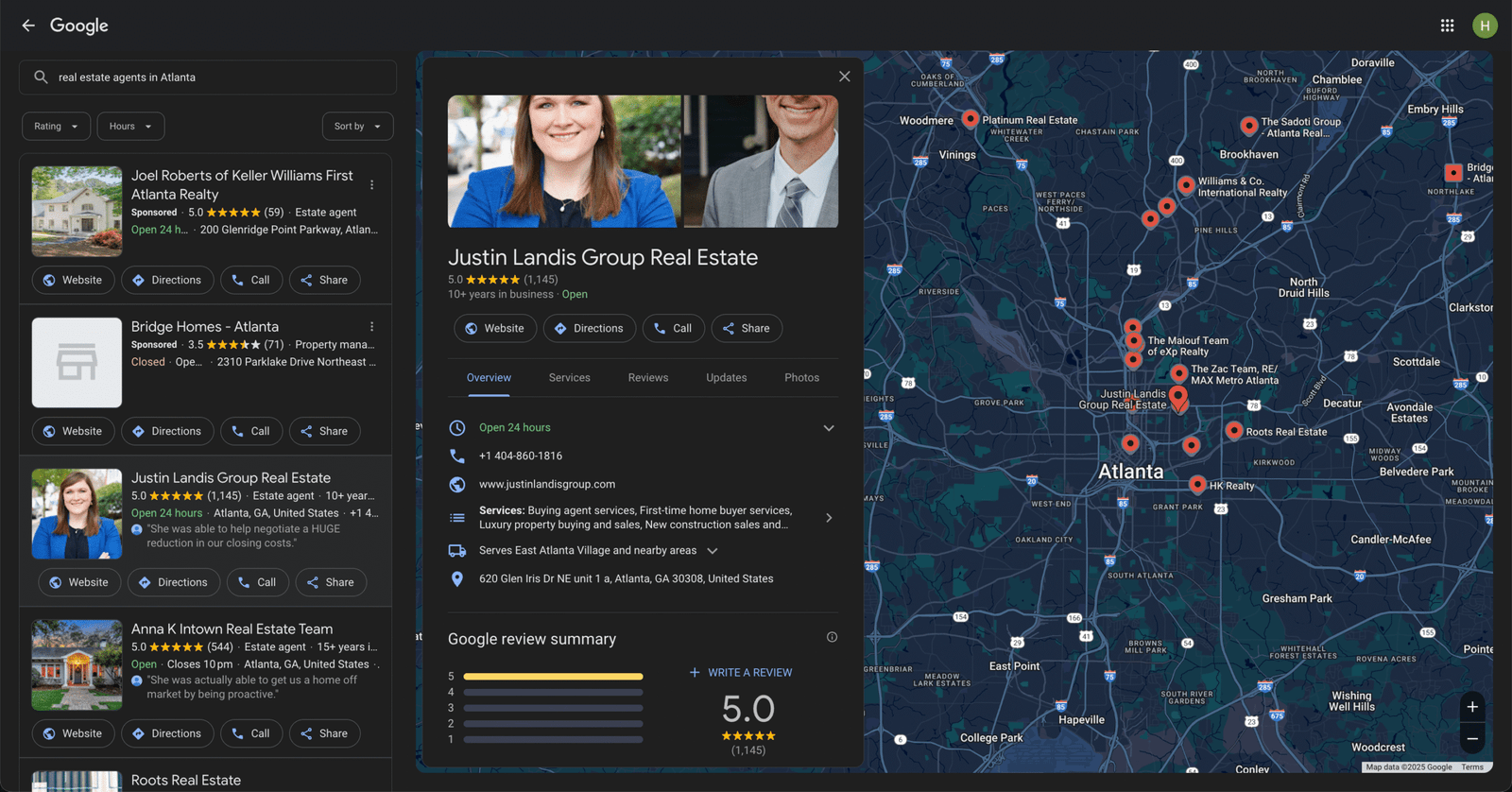Click Share in the Justin Landis detail panel

(747, 329)
